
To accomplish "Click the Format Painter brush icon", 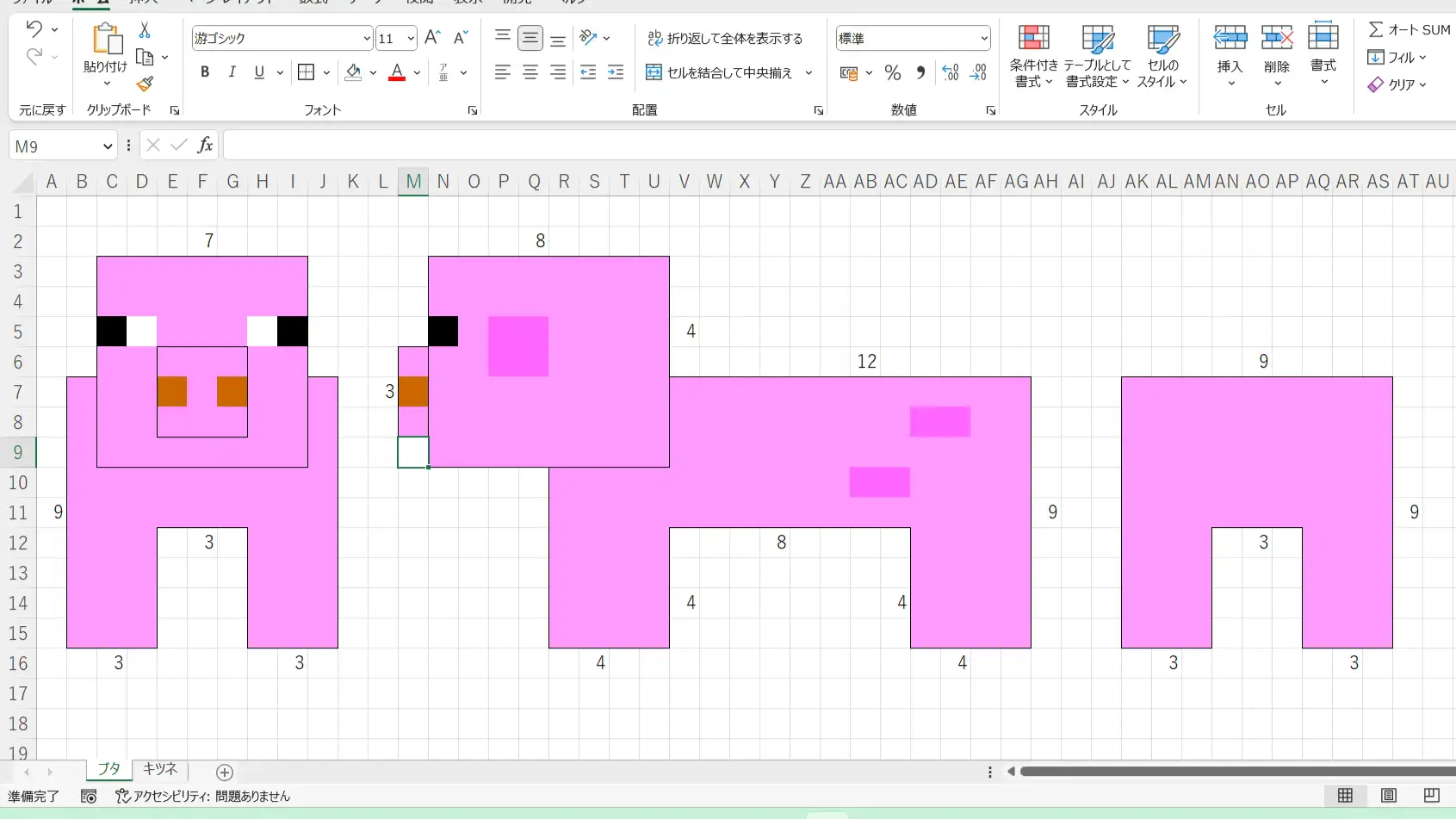I will pos(145,84).
